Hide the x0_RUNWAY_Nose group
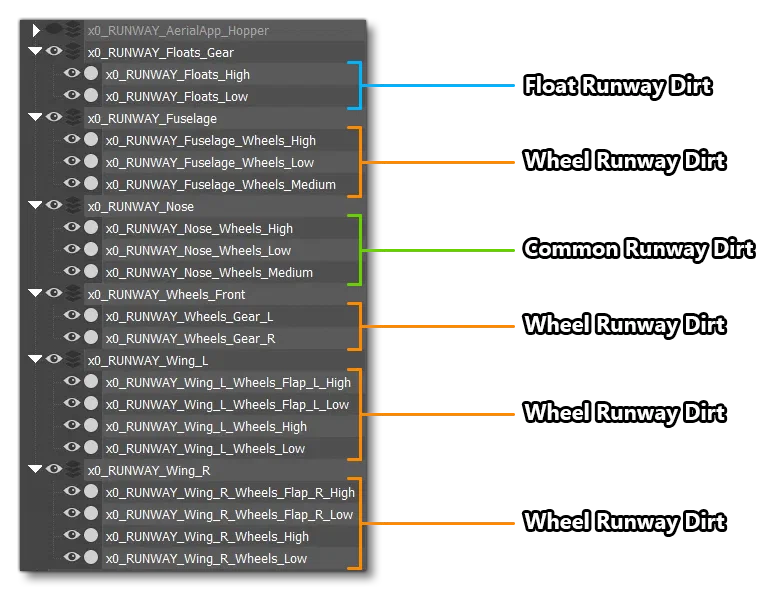 click(54, 205)
